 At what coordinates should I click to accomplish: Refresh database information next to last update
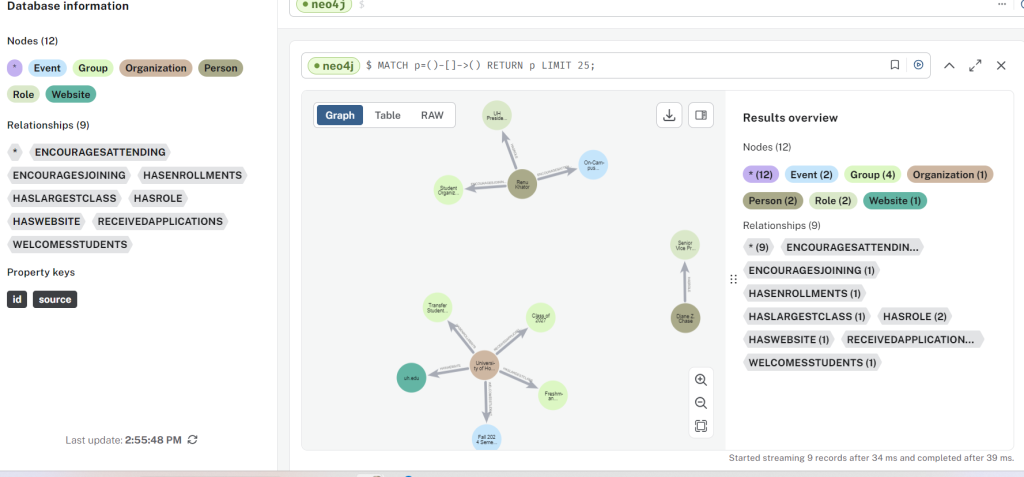click(192, 440)
